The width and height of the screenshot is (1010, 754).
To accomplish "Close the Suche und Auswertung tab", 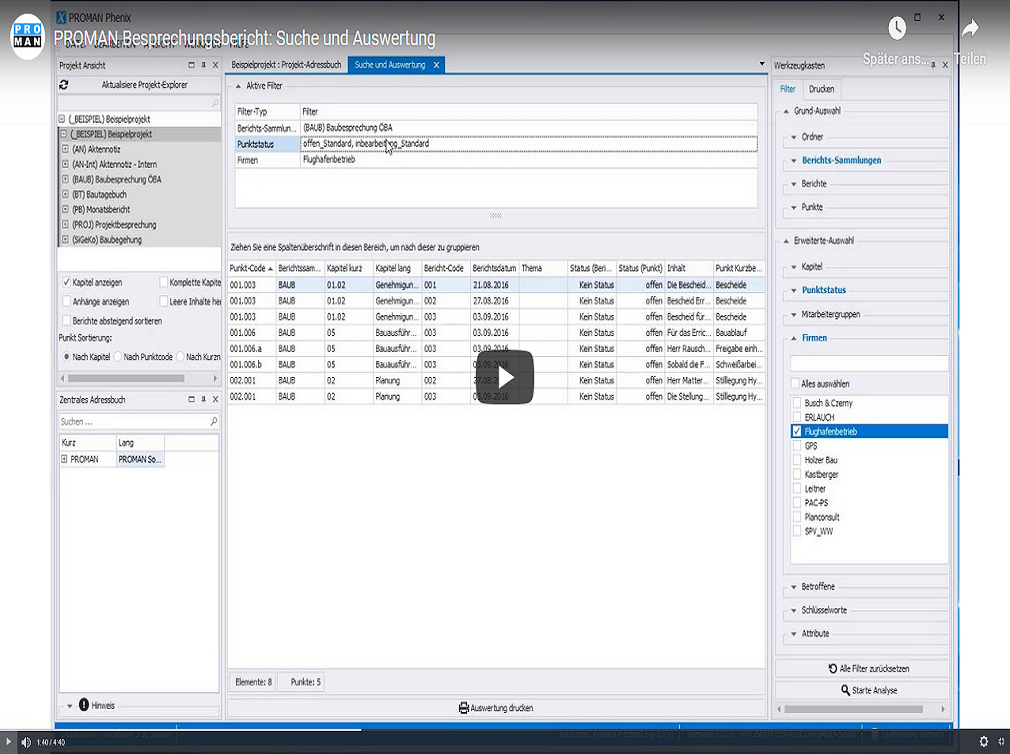I will click(436, 65).
